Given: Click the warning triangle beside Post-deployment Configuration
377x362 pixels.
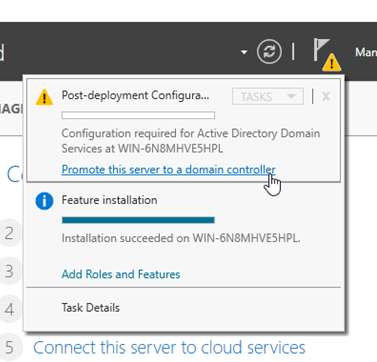Looking at the screenshot, I should tap(44, 97).
